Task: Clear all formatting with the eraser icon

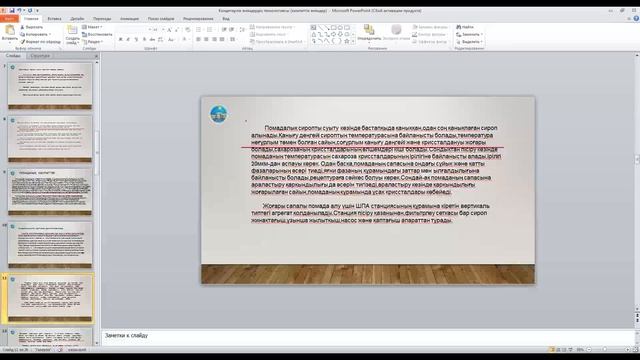Action: (x=188, y=29)
